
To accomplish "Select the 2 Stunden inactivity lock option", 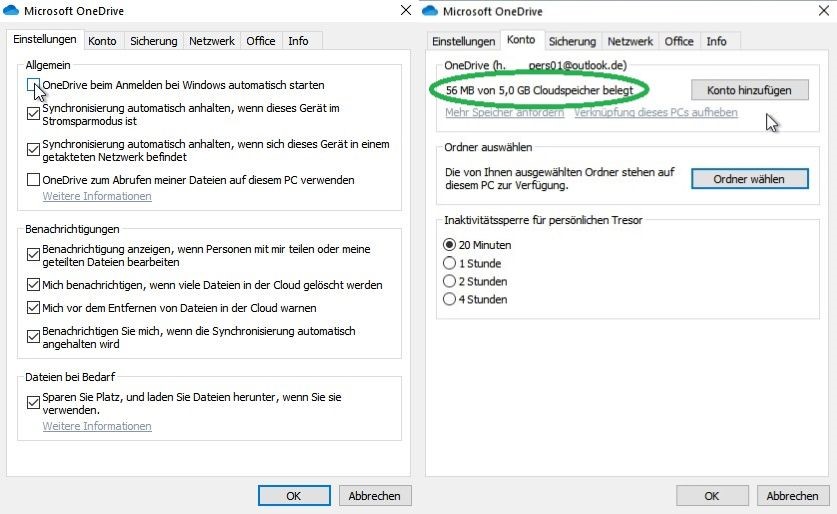I will [449, 281].
